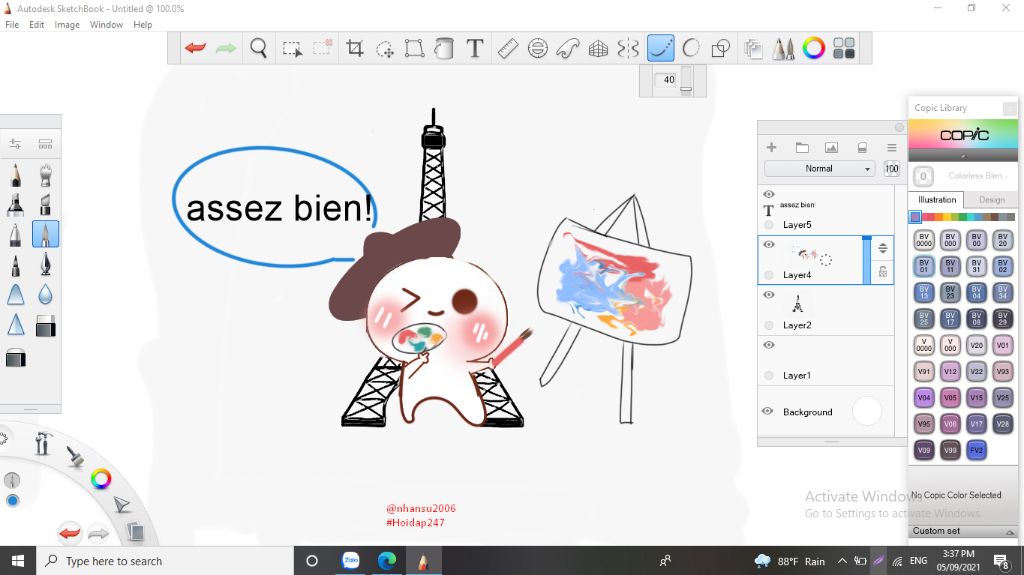
Task: Toggle visibility of Layer2
Action: point(769,295)
